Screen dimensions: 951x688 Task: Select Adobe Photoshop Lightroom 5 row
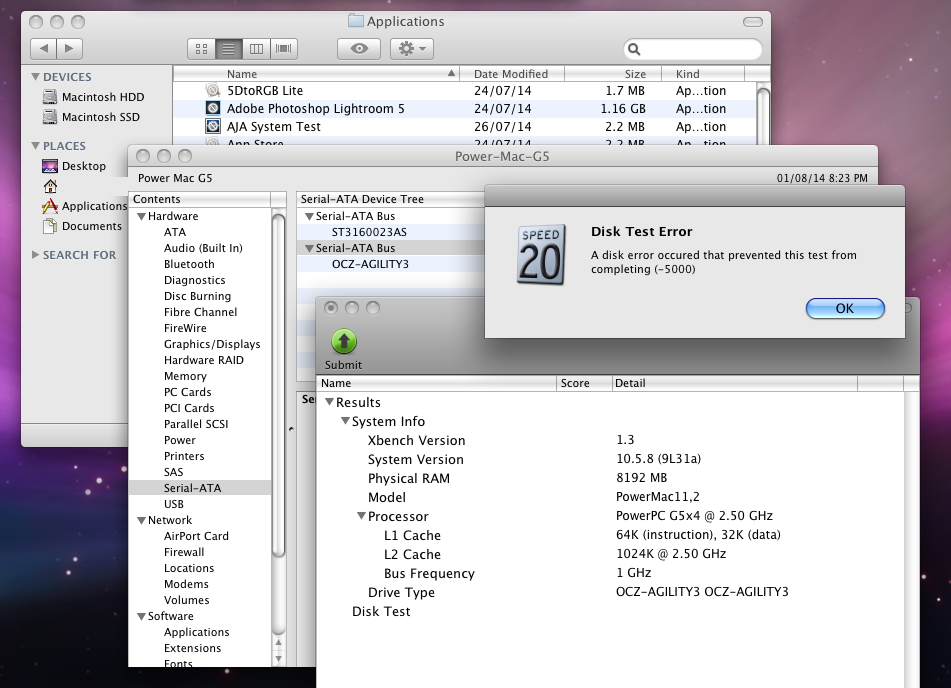point(465,109)
